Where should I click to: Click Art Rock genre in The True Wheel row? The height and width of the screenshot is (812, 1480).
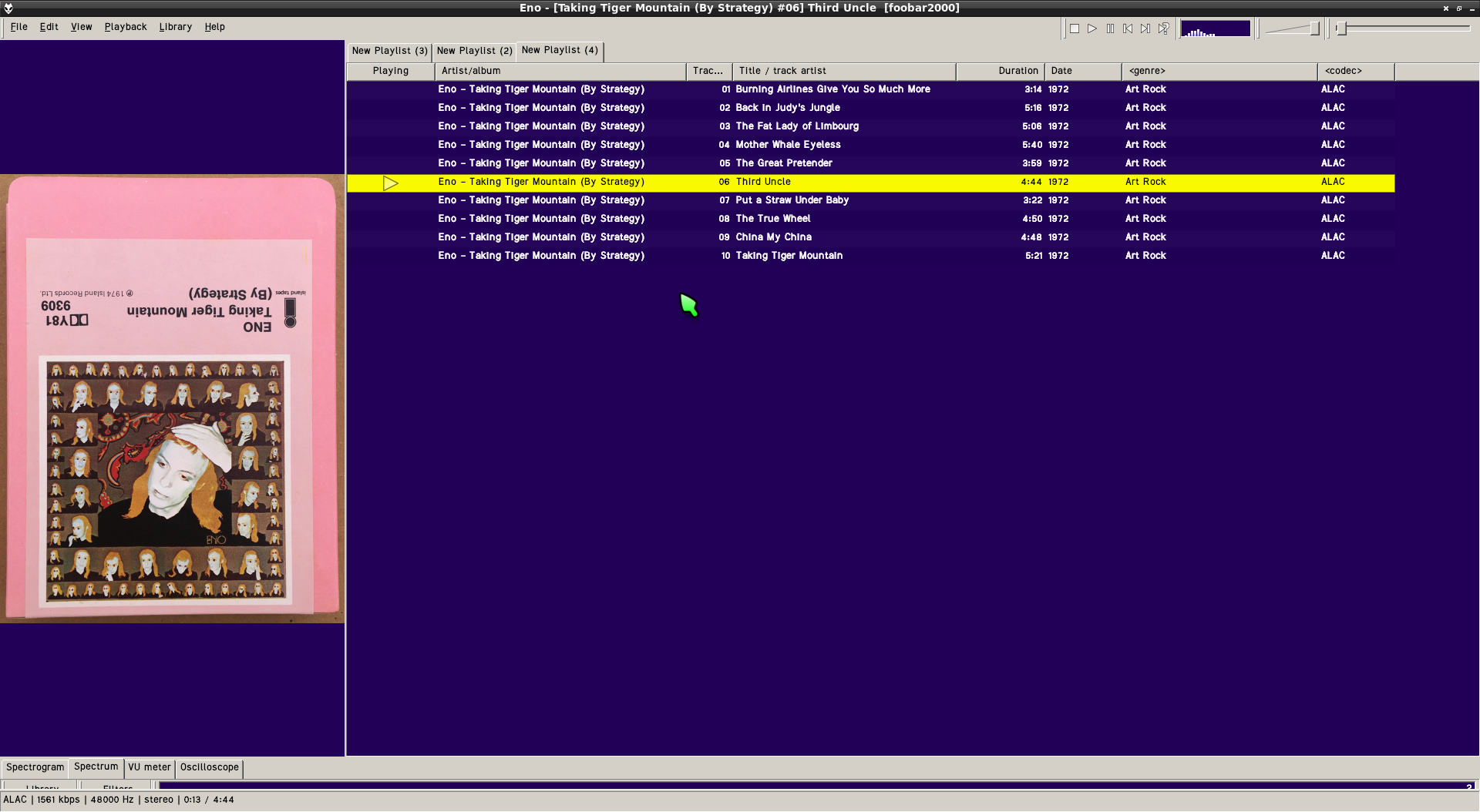coord(1145,219)
